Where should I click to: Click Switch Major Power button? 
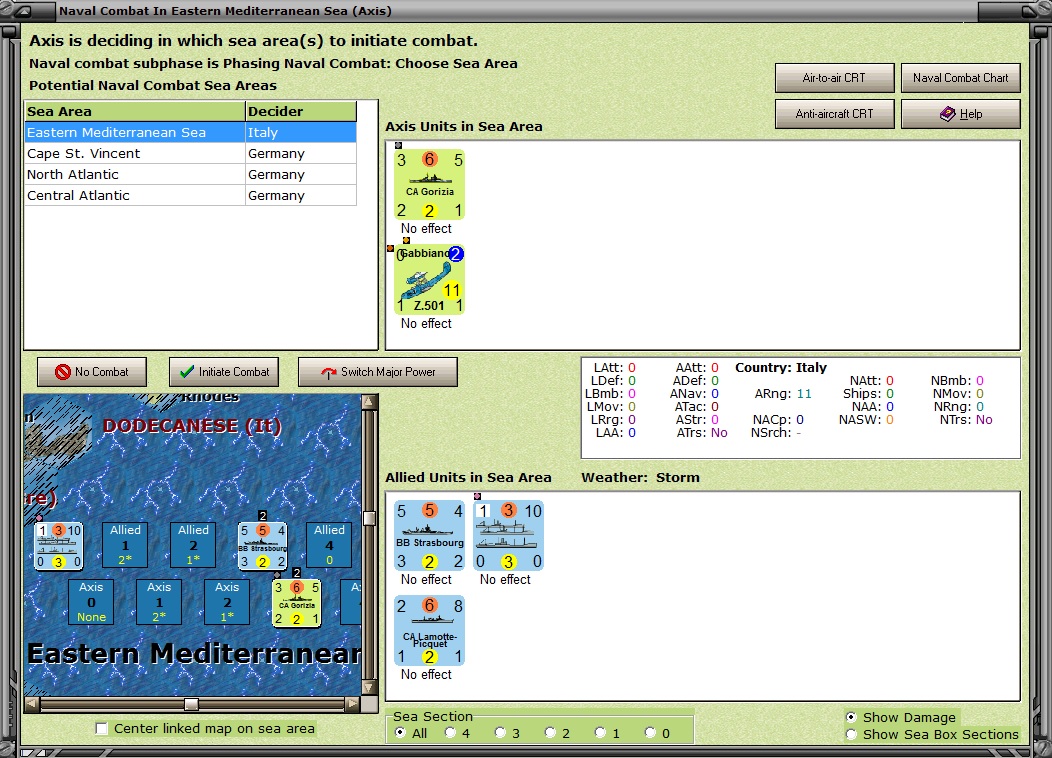pos(378,372)
